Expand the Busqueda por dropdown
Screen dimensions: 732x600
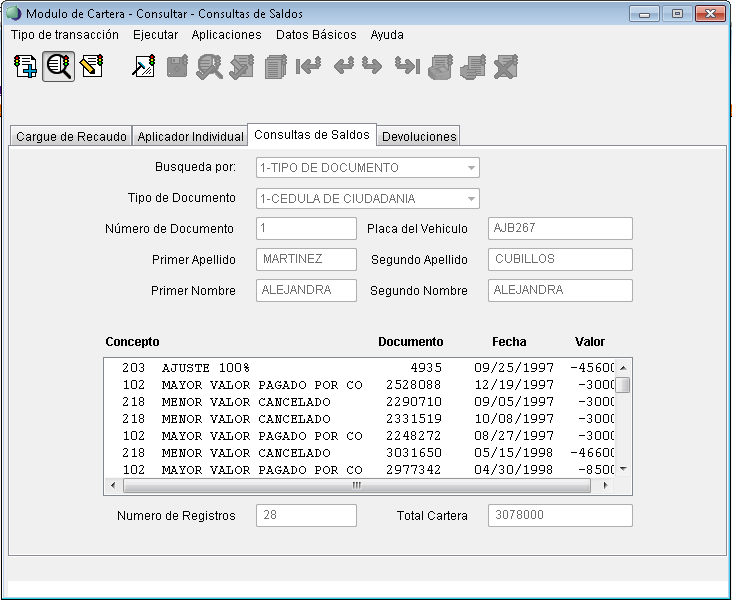471,168
